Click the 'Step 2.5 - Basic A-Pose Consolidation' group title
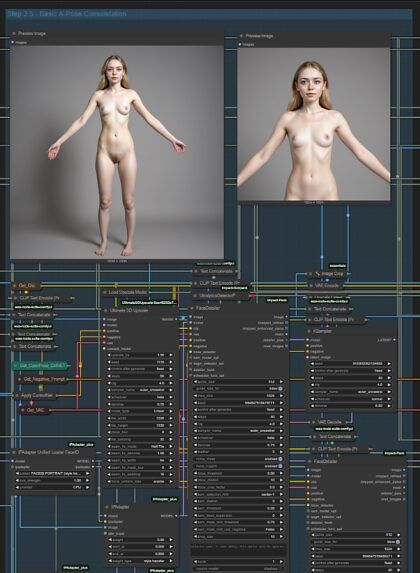 pyautogui.click(x=67, y=14)
